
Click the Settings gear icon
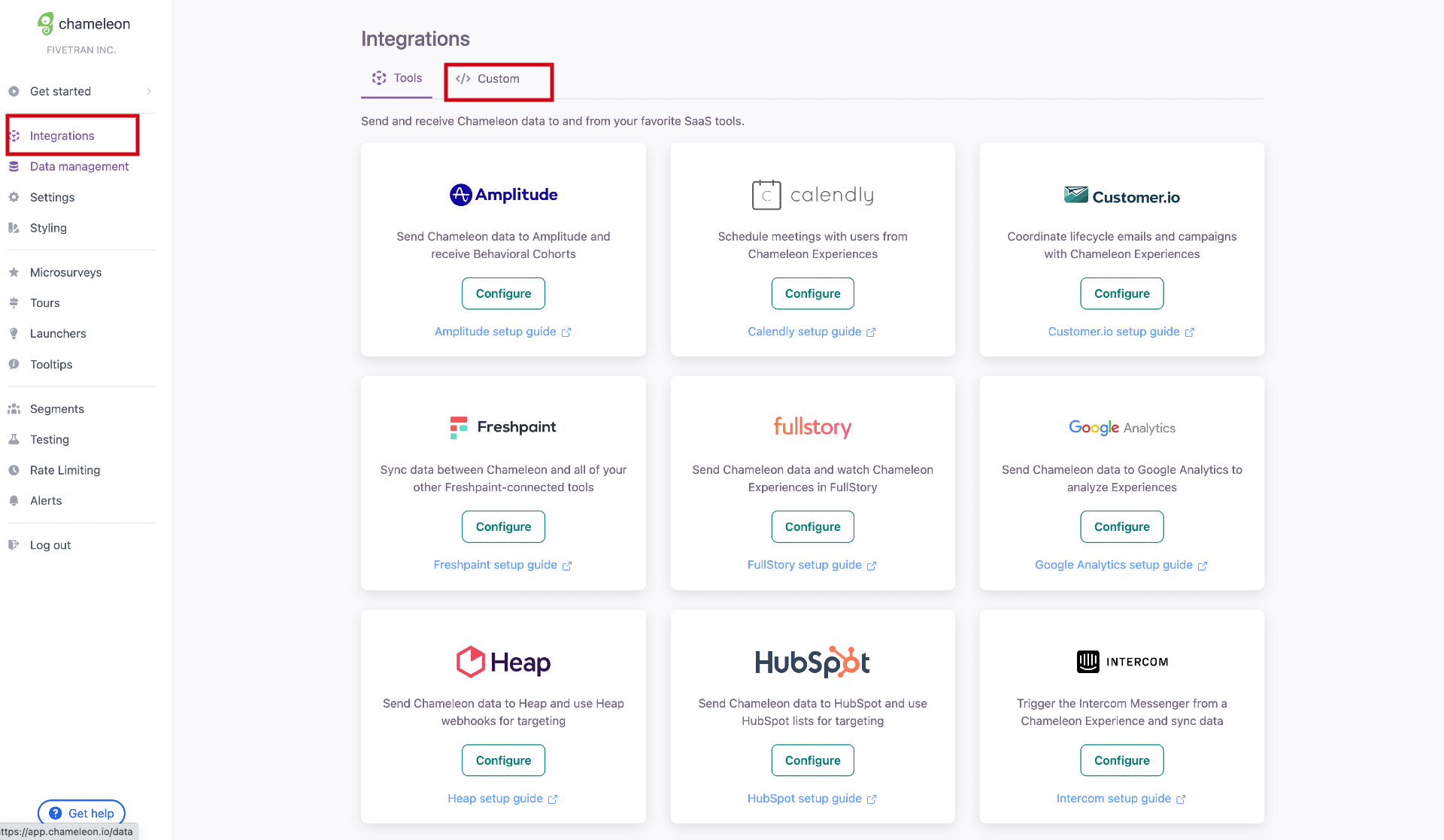[14, 198]
